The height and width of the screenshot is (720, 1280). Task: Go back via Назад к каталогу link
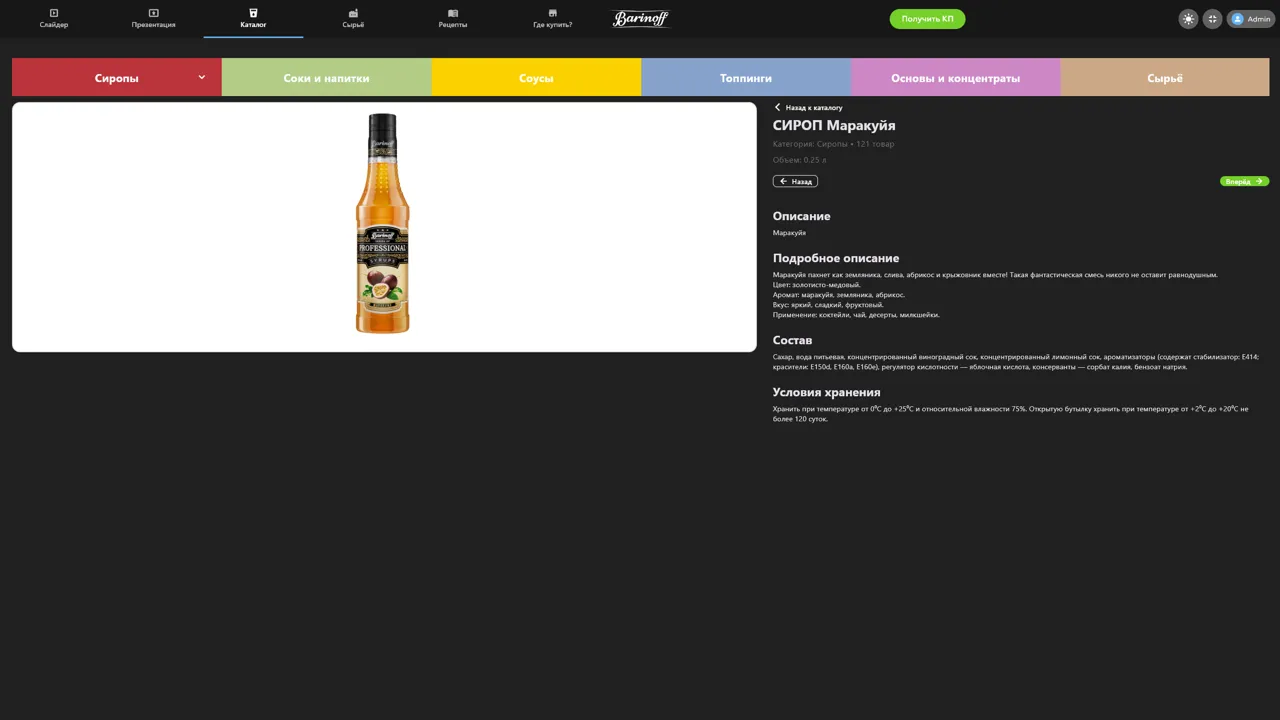point(808,107)
